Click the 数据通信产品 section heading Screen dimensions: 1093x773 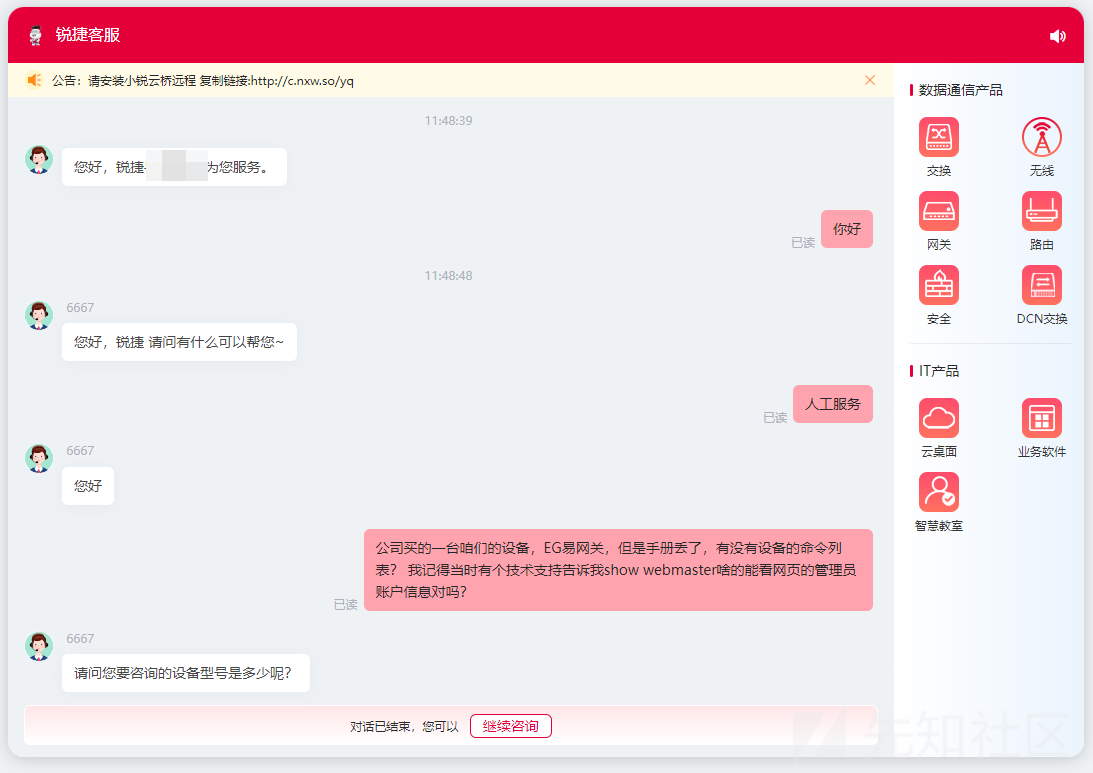click(x=960, y=90)
